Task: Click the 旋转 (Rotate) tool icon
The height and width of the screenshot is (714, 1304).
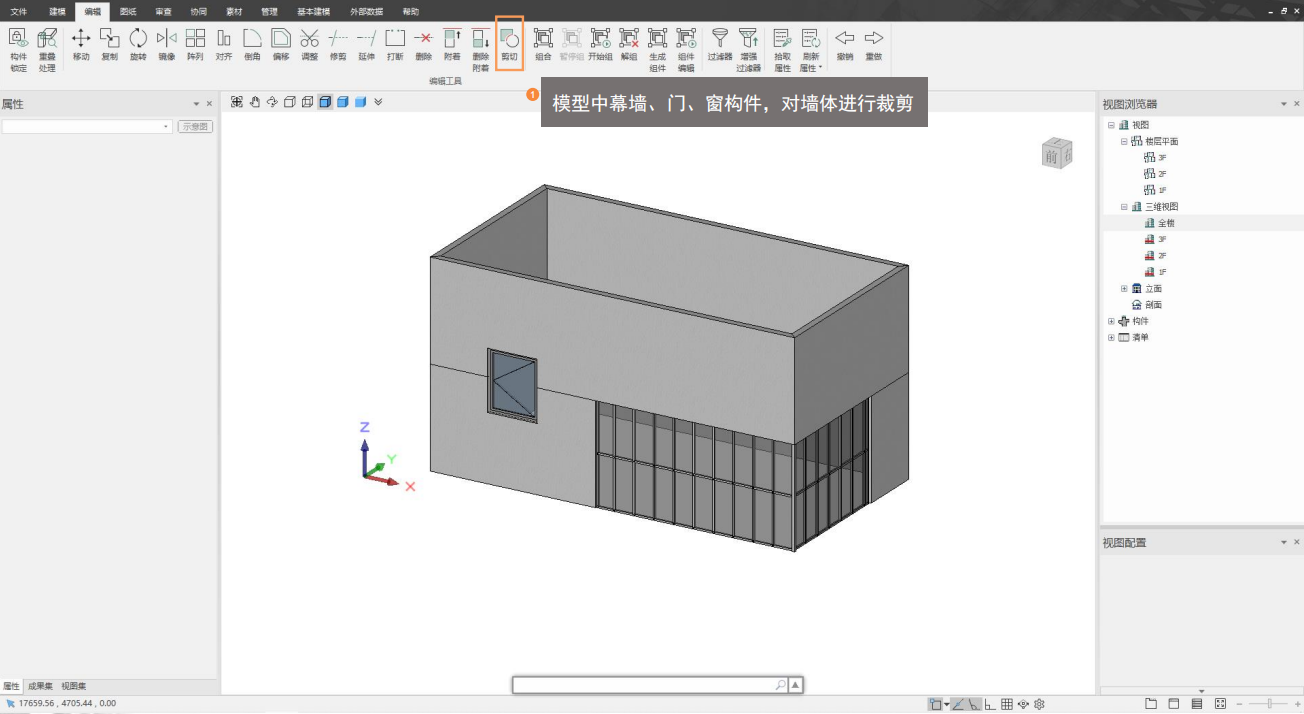Action: pos(138,43)
